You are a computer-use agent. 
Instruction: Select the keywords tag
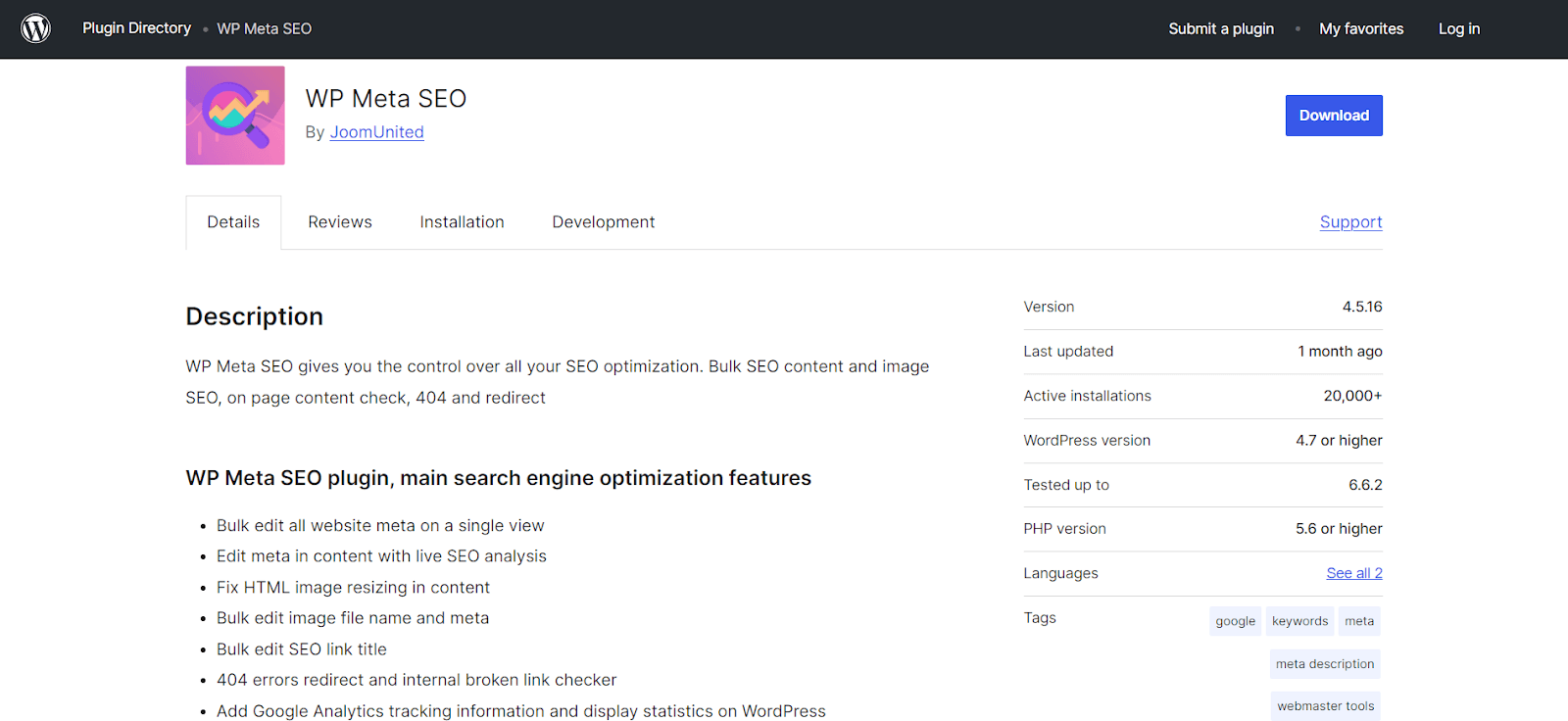tap(1299, 621)
